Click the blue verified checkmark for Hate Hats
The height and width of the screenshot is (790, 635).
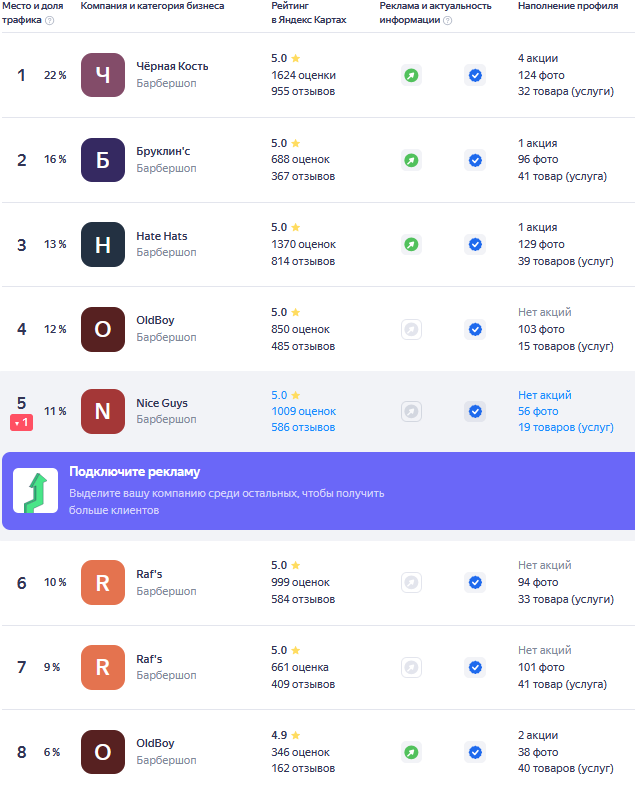pos(475,244)
